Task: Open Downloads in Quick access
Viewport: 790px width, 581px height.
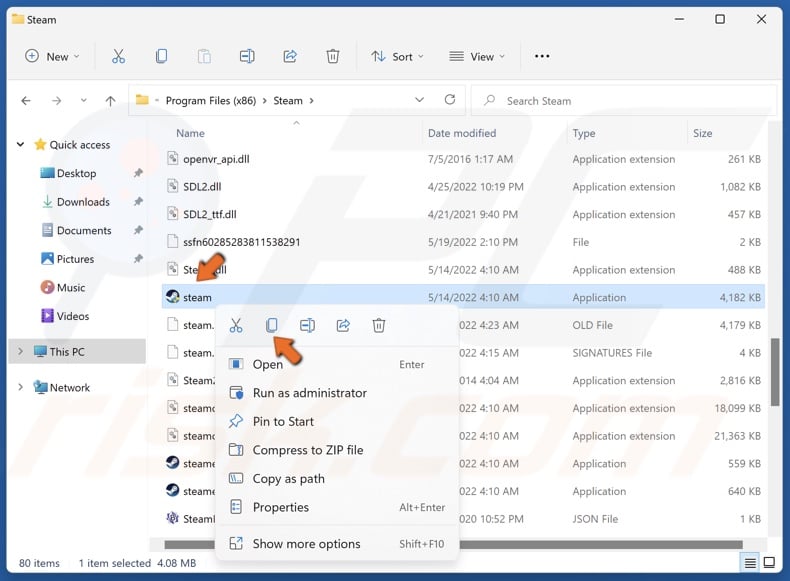Action: [x=82, y=202]
